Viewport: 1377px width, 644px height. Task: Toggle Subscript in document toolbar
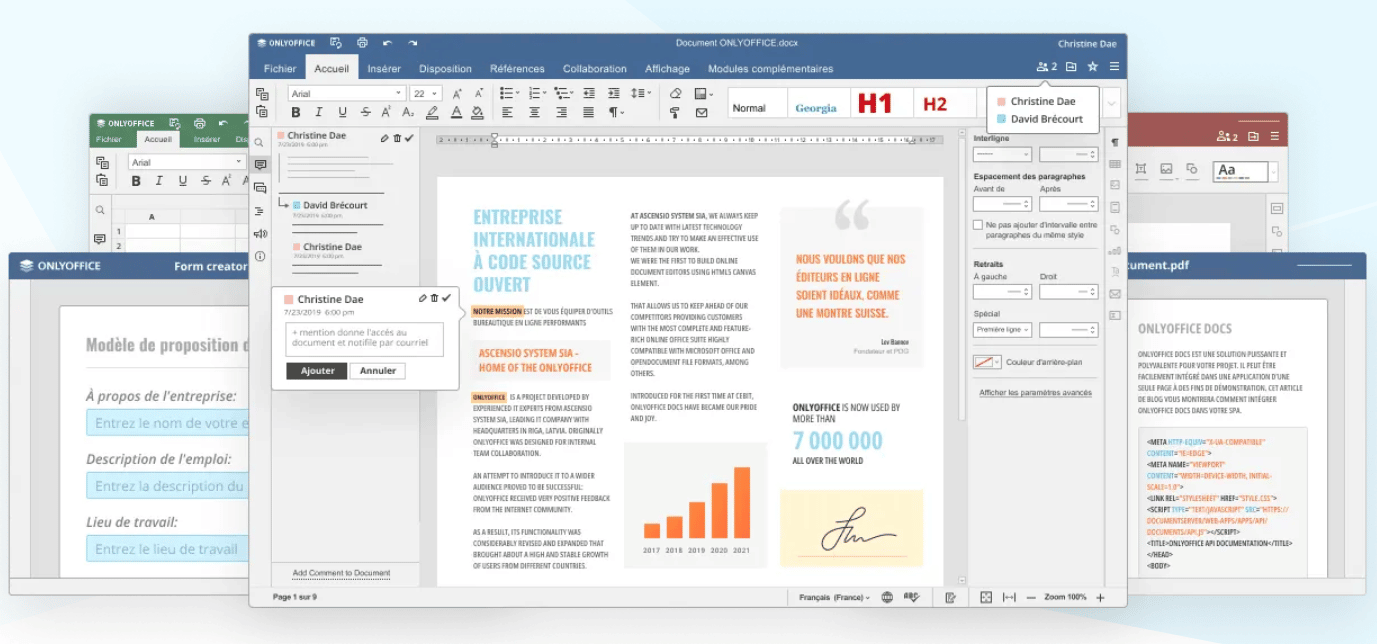click(410, 113)
